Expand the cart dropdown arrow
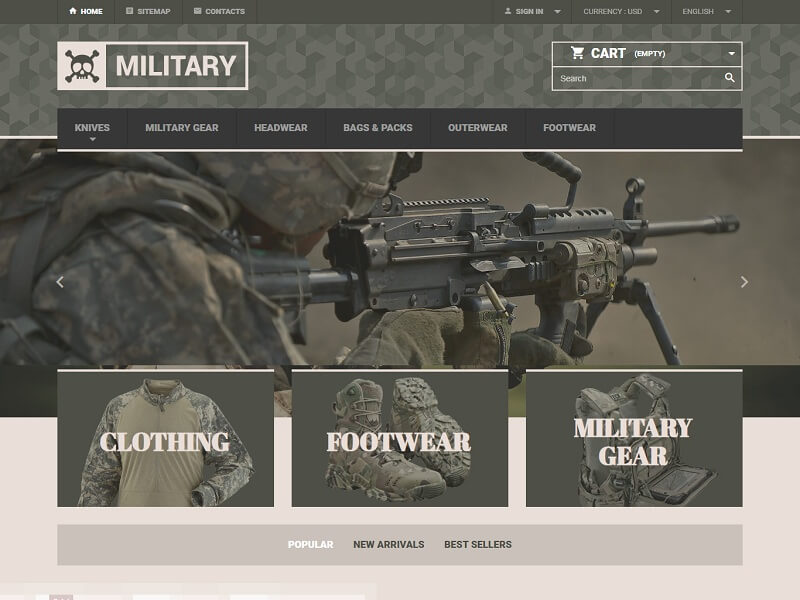The image size is (800, 600). click(x=731, y=54)
